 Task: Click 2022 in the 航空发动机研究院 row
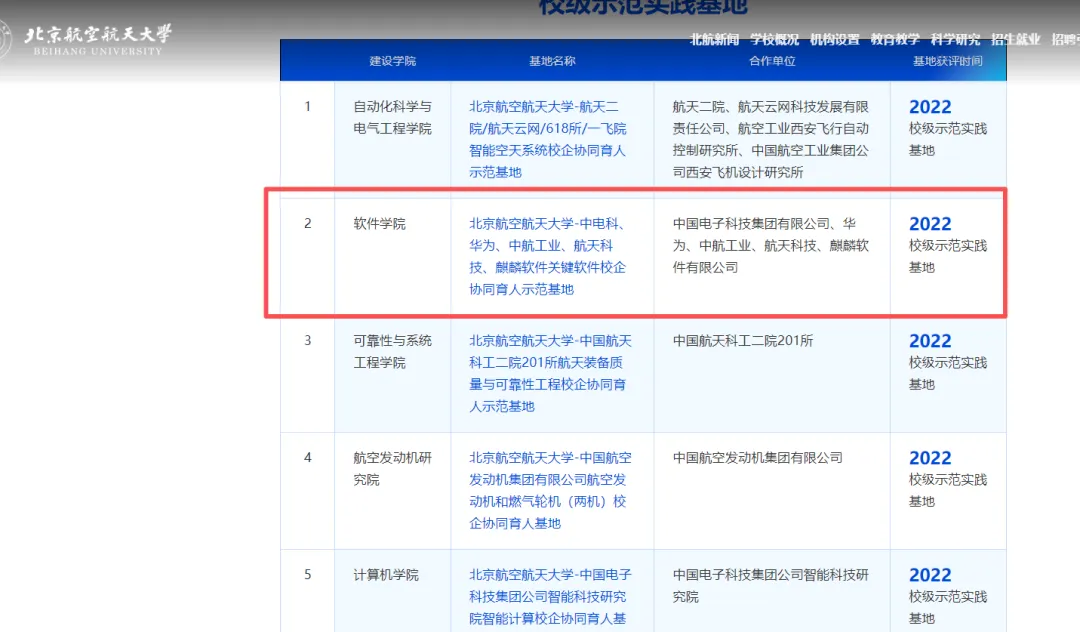pyautogui.click(x=930, y=458)
